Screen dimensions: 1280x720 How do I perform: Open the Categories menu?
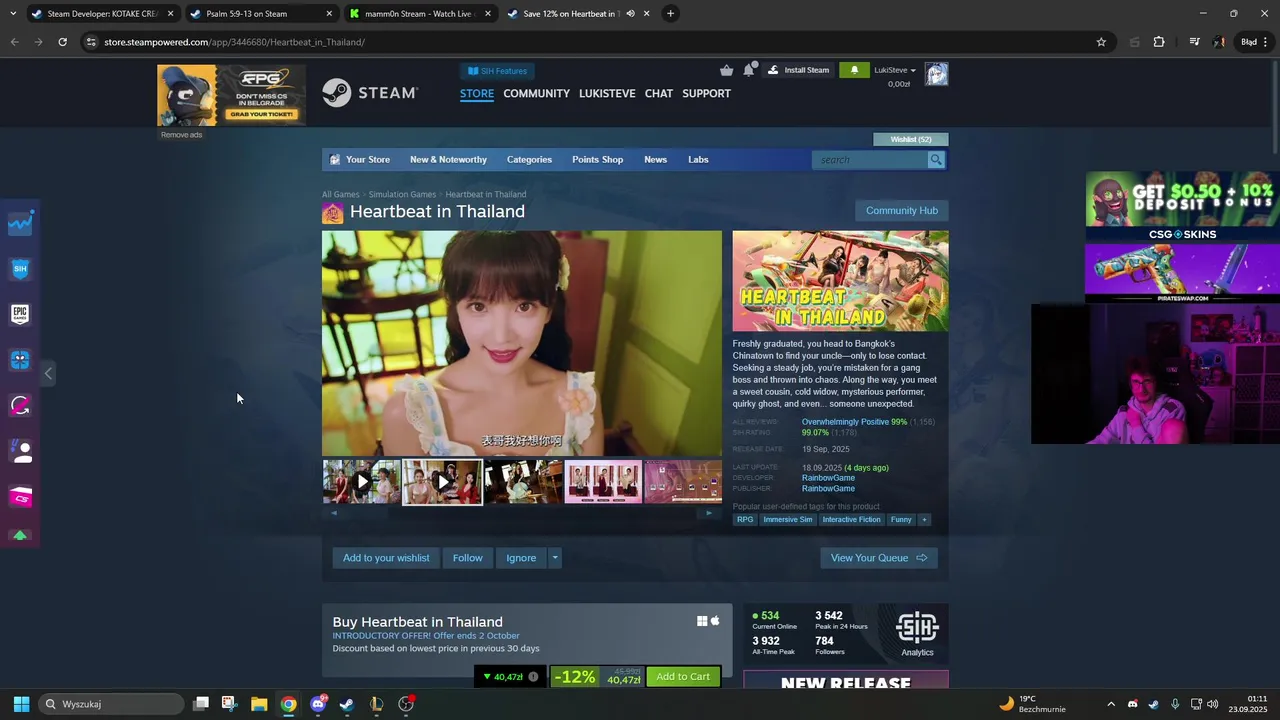pyautogui.click(x=529, y=160)
